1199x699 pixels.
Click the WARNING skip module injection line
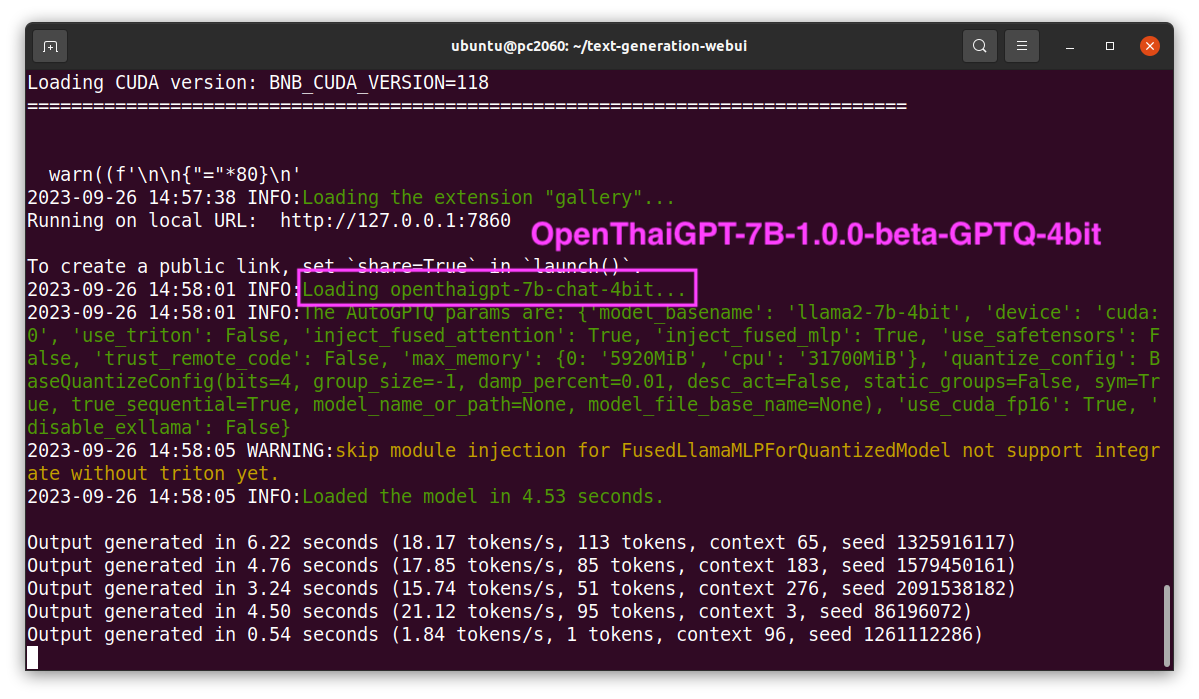tap(593, 451)
